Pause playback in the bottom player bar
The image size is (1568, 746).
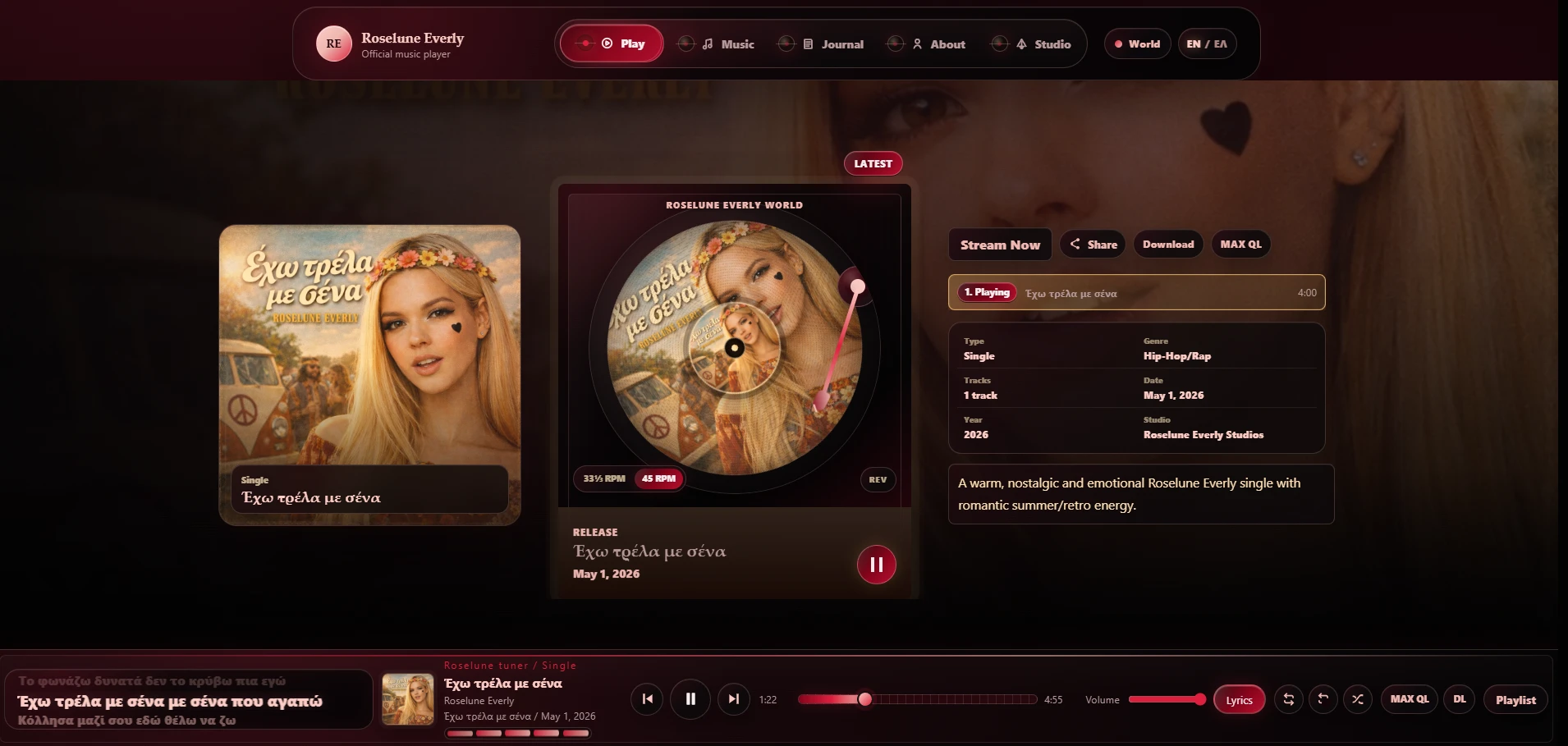click(690, 699)
